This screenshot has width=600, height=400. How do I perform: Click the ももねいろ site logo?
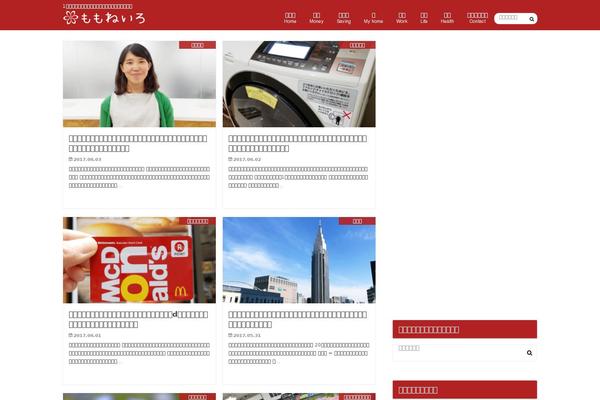click(104, 18)
